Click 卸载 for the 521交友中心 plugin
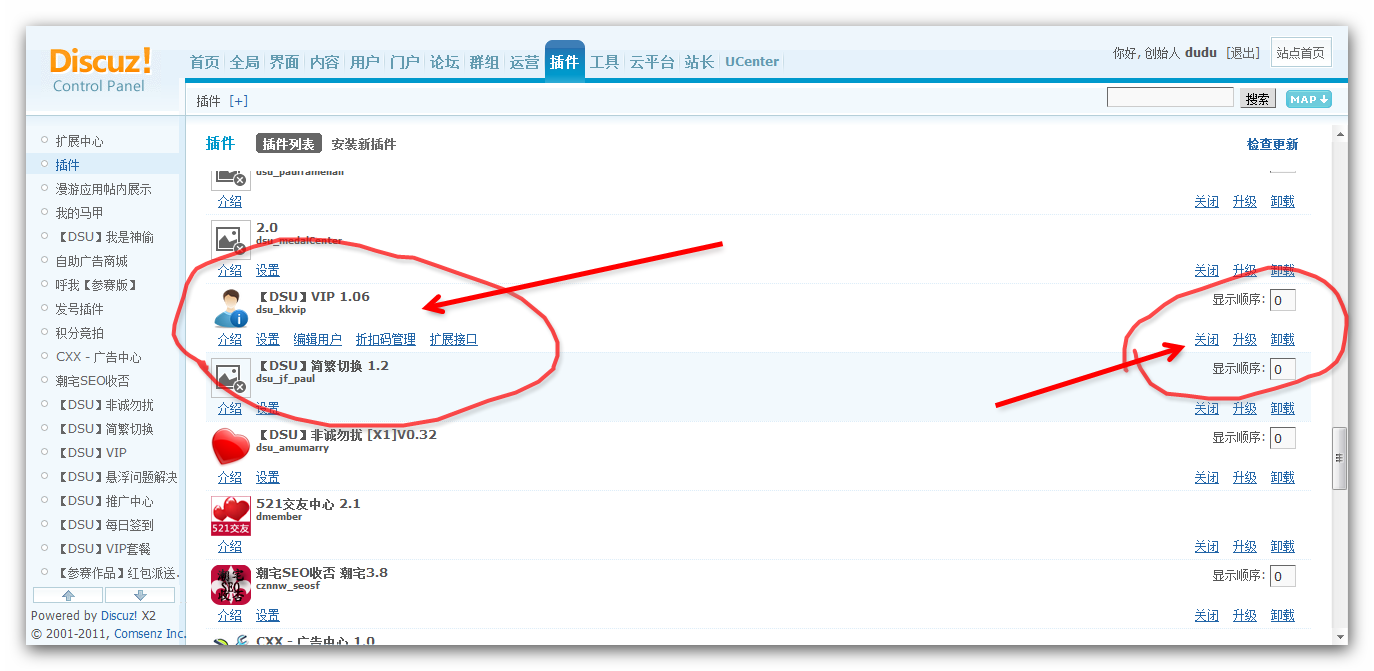The width and height of the screenshot is (1374, 671). 1282,547
